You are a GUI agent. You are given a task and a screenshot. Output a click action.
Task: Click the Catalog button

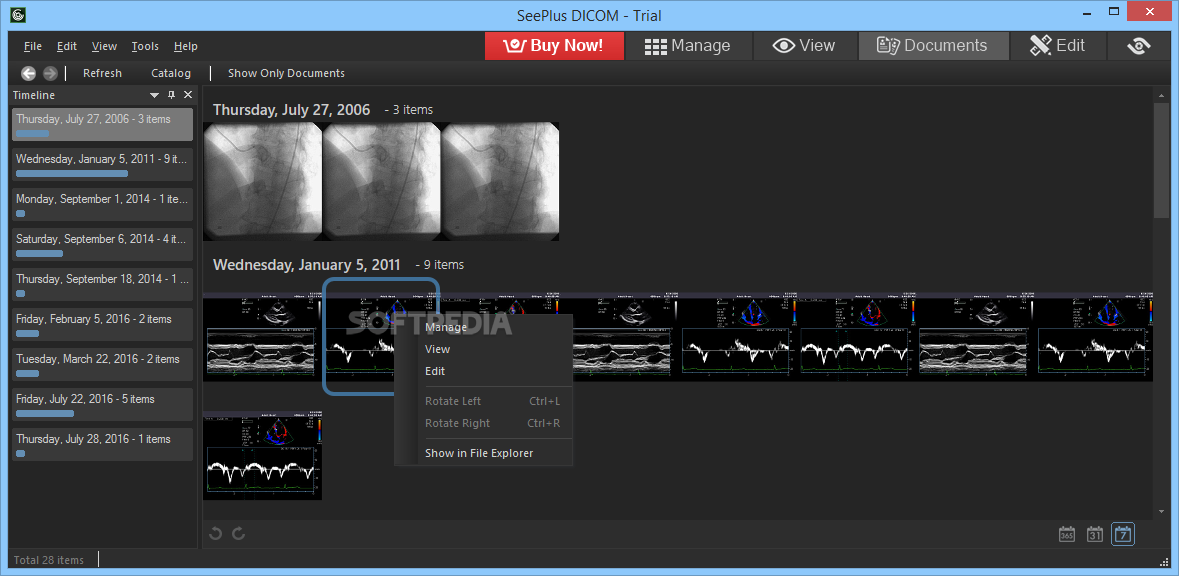coord(171,73)
